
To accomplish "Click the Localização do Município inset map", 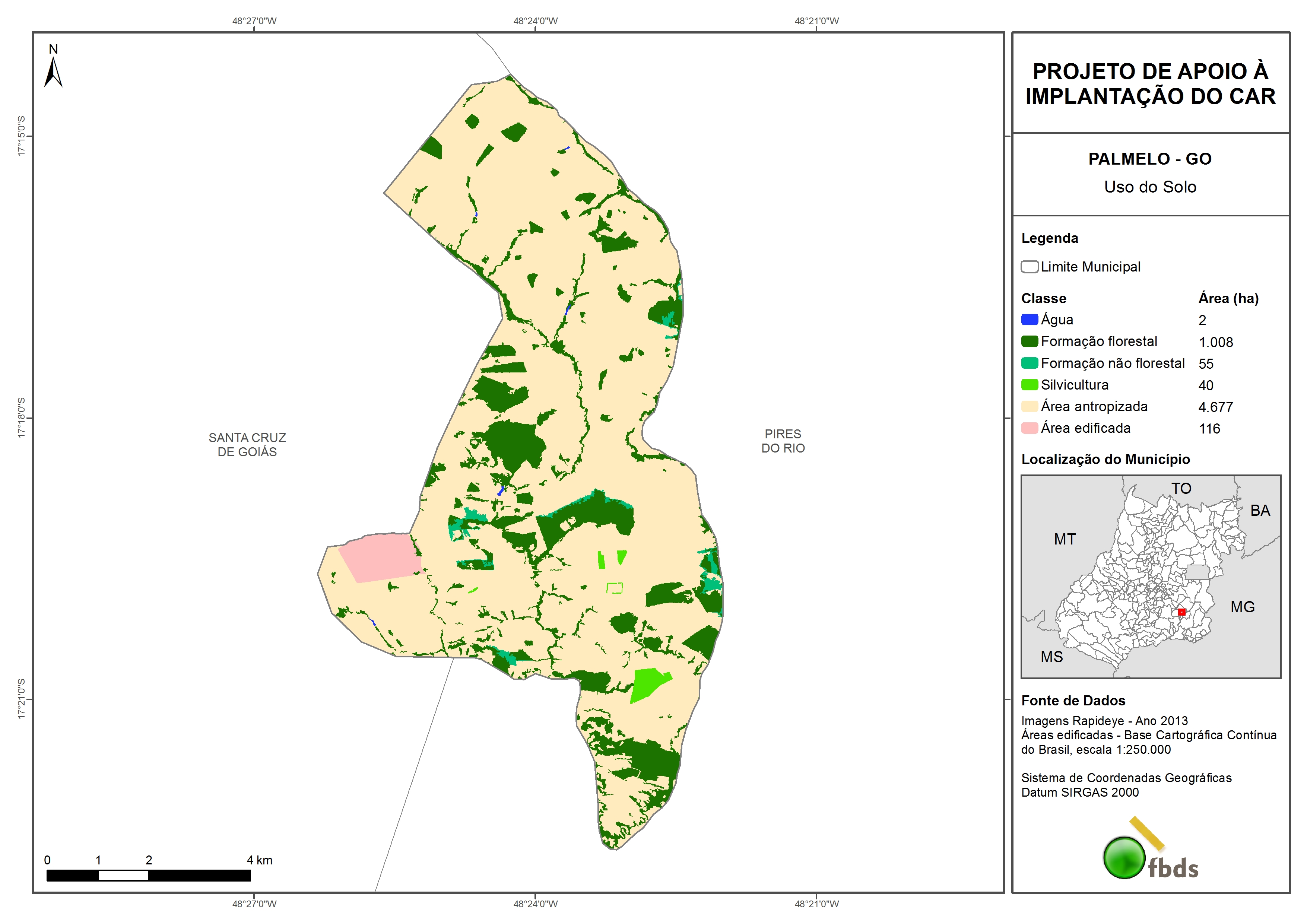I will (x=1151, y=576).
